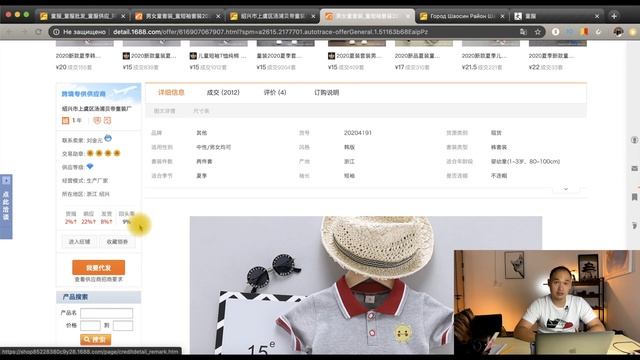
Task: Expand the product attributes table with the chevron
Action: point(566,189)
